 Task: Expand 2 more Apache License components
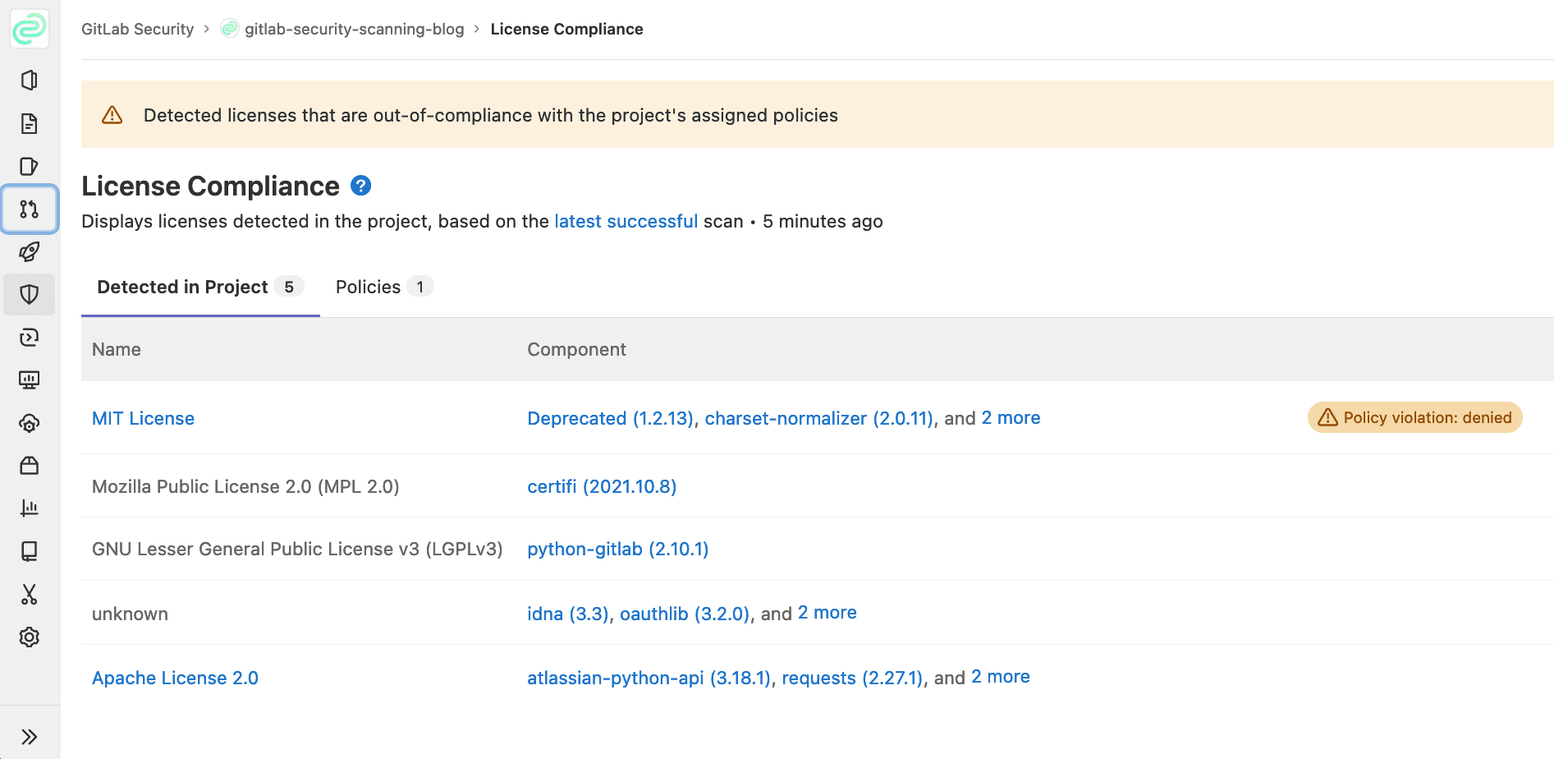tap(1000, 677)
